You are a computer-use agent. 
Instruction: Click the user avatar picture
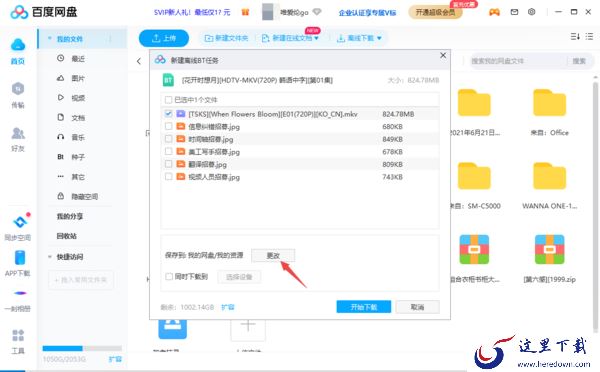[268, 12]
